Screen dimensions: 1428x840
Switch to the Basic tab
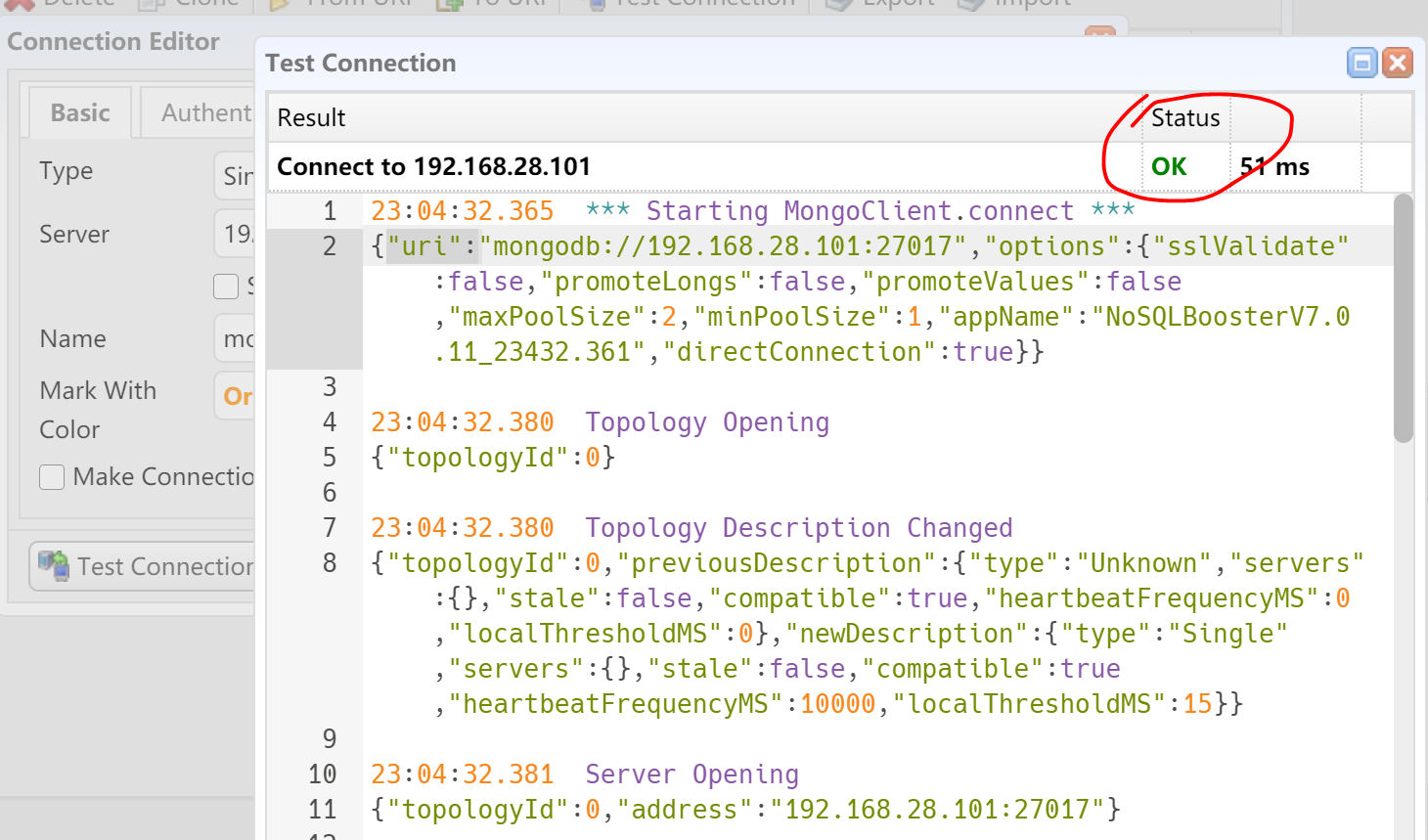click(x=80, y=113)
